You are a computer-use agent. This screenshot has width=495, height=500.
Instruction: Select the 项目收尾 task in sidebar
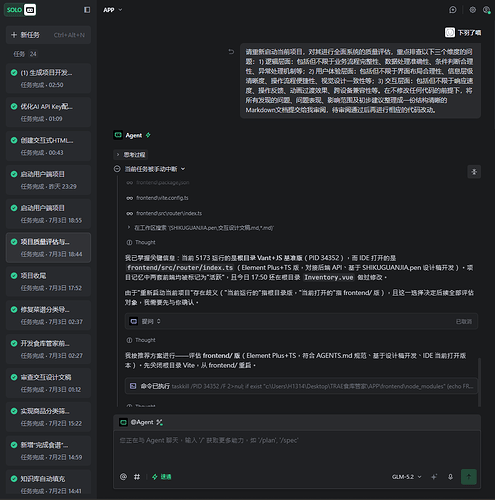coord(48,282)
